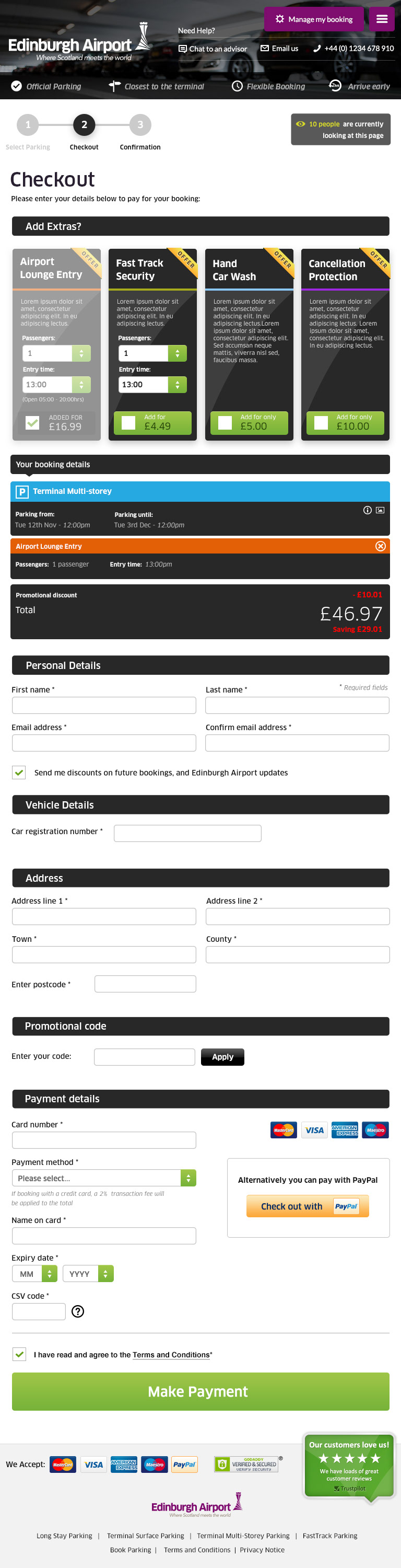Toggle the future discounts email checkbox
The image size is (401, 1568).
(x=19, y=773)
